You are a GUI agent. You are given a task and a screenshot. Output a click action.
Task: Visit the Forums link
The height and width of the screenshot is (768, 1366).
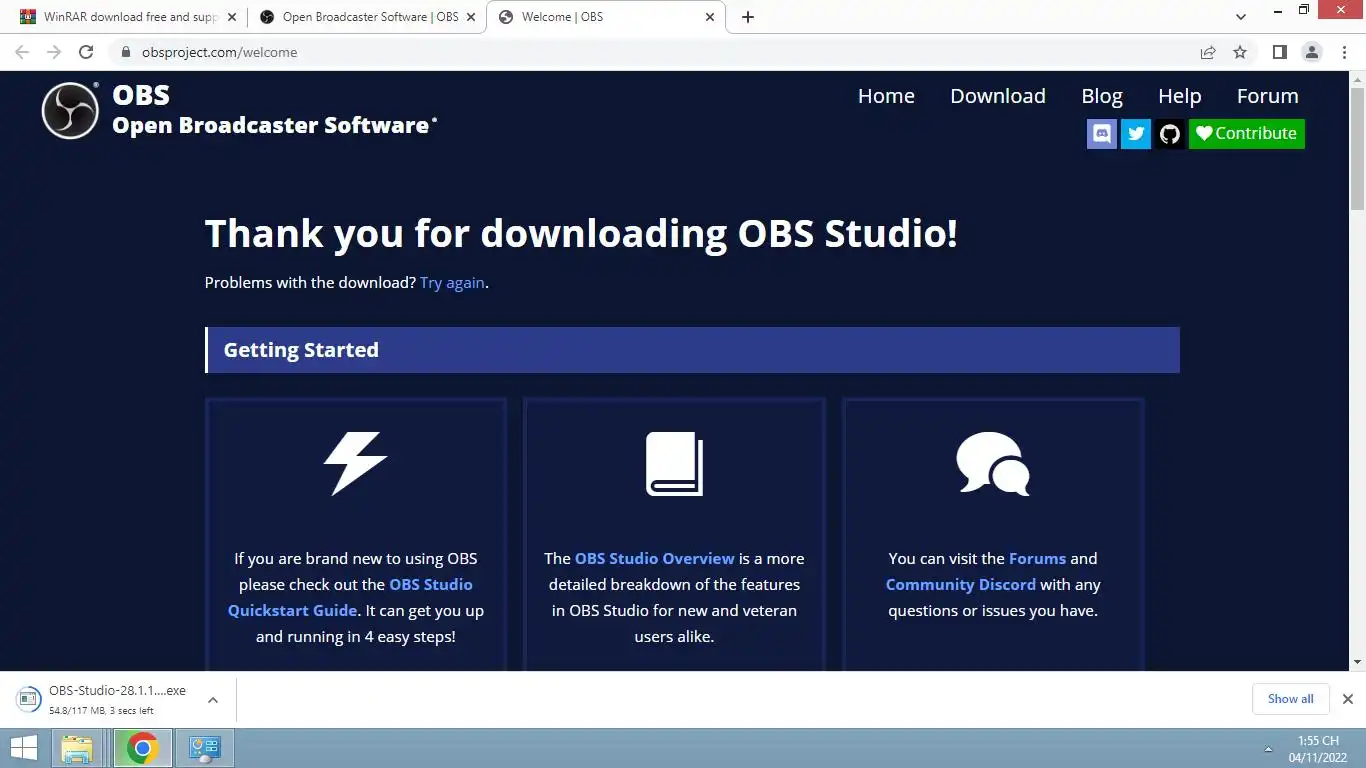tap(1038, 558)
